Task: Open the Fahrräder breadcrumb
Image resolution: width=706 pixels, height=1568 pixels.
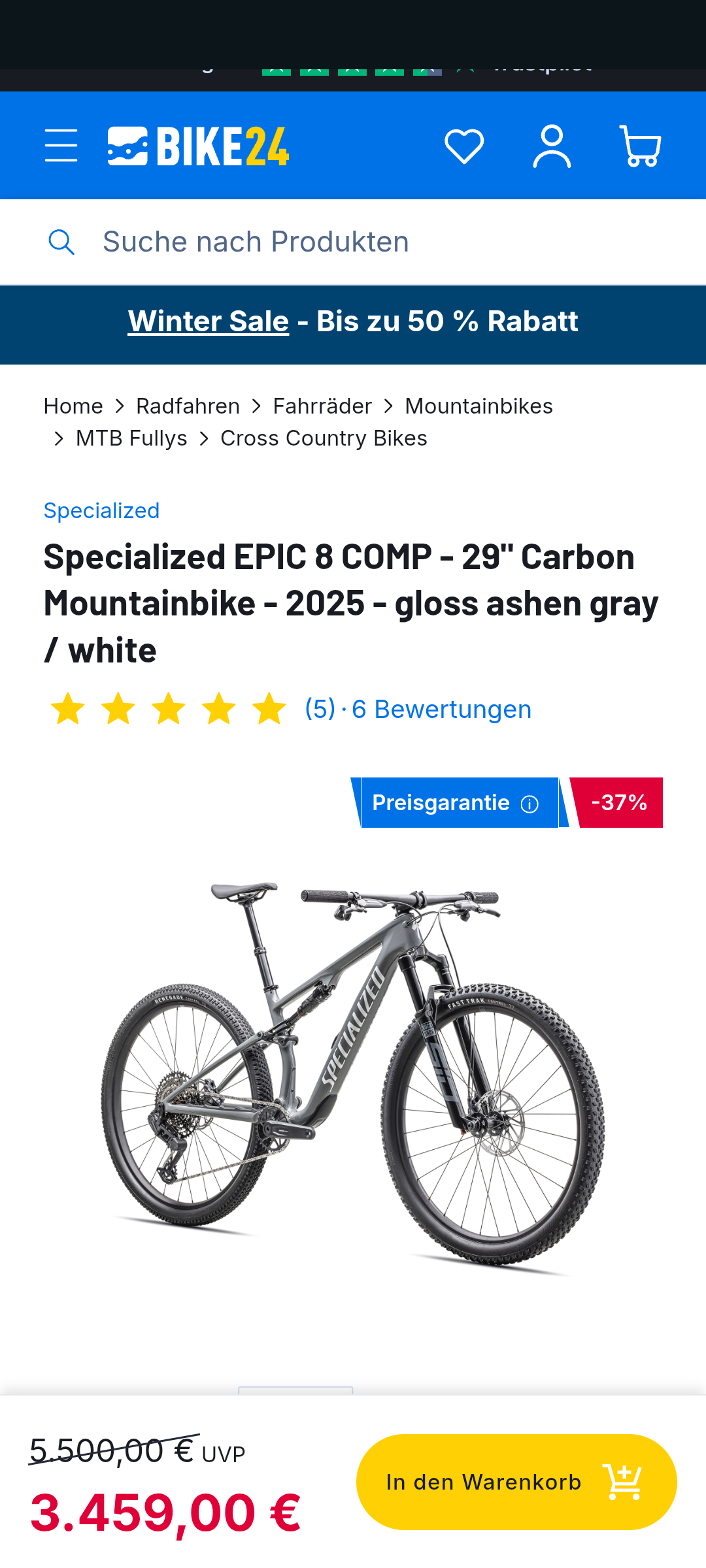Action: pos(322,406)
